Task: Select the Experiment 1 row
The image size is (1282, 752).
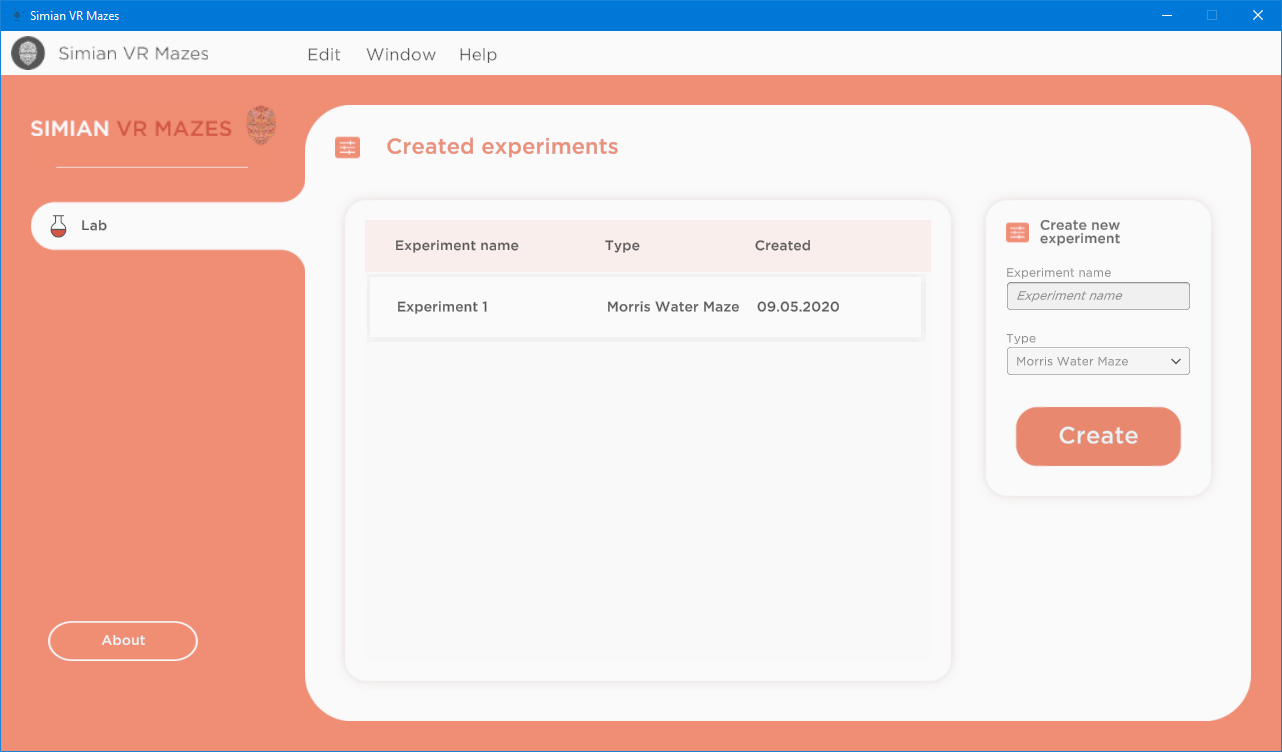Action: pyautogui.click(x=645, y=307)
